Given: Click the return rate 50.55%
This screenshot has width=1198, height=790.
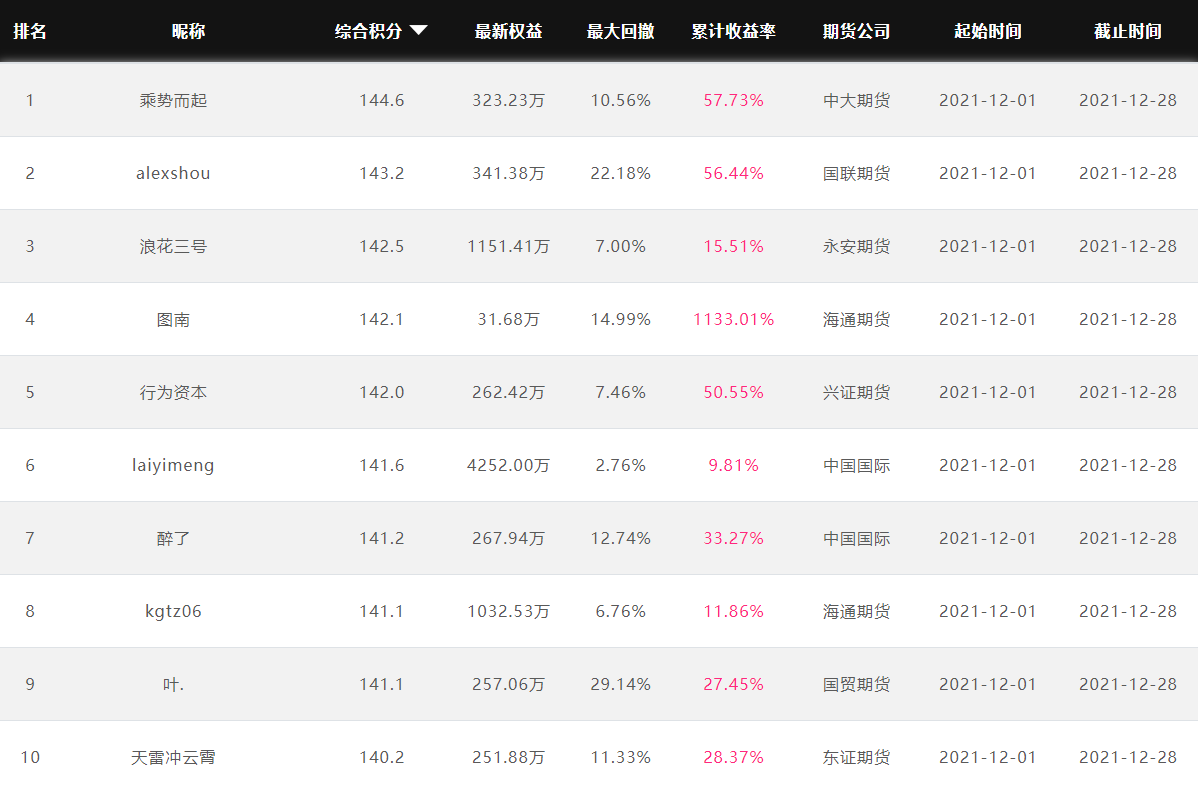Looking at the screenshot, I should click(x=733, y=392).
